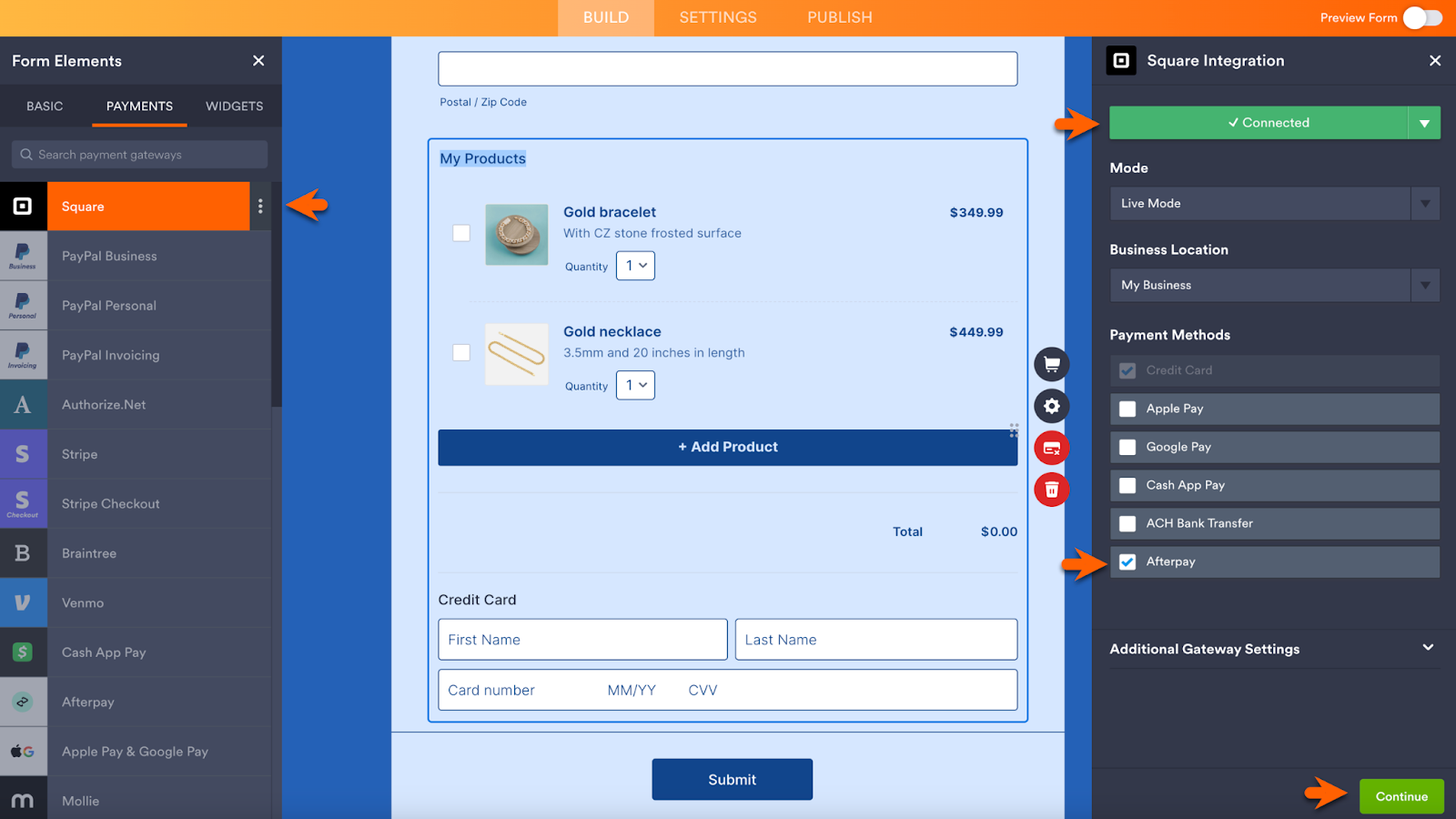Open the WIDGETS elements tab
This screenshot has height=819, width=1456.
(234, 106)
